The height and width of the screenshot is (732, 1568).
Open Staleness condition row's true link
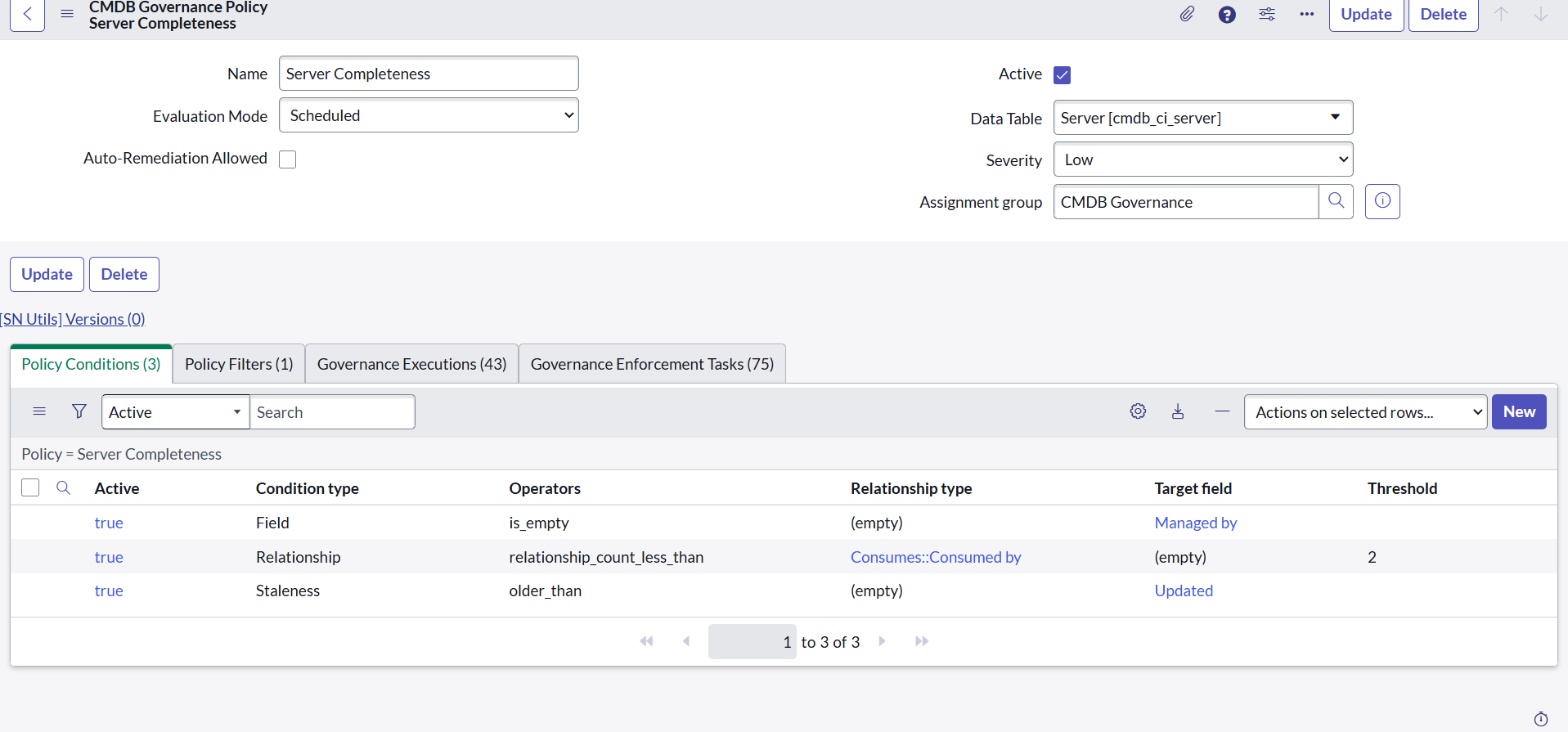tap(109, 591)
